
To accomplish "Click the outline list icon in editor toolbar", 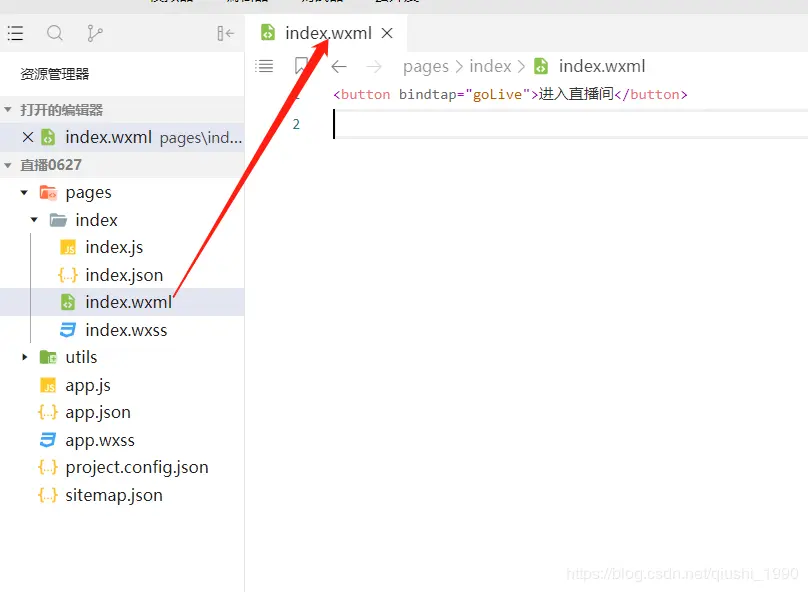I will click(264, 66).
